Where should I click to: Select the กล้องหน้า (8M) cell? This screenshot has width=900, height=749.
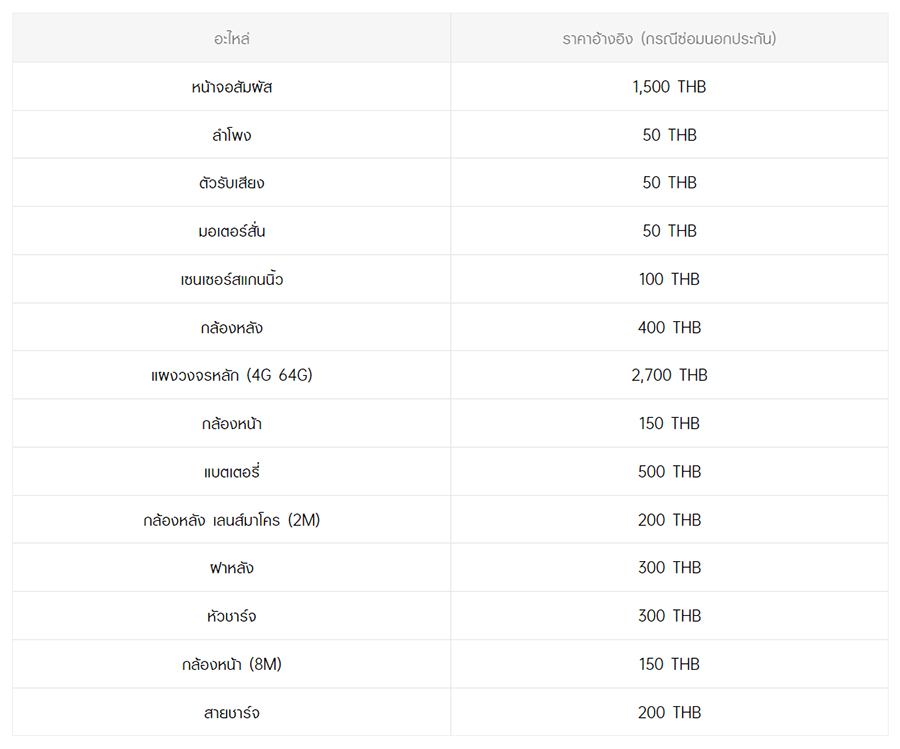pos(231,664)
